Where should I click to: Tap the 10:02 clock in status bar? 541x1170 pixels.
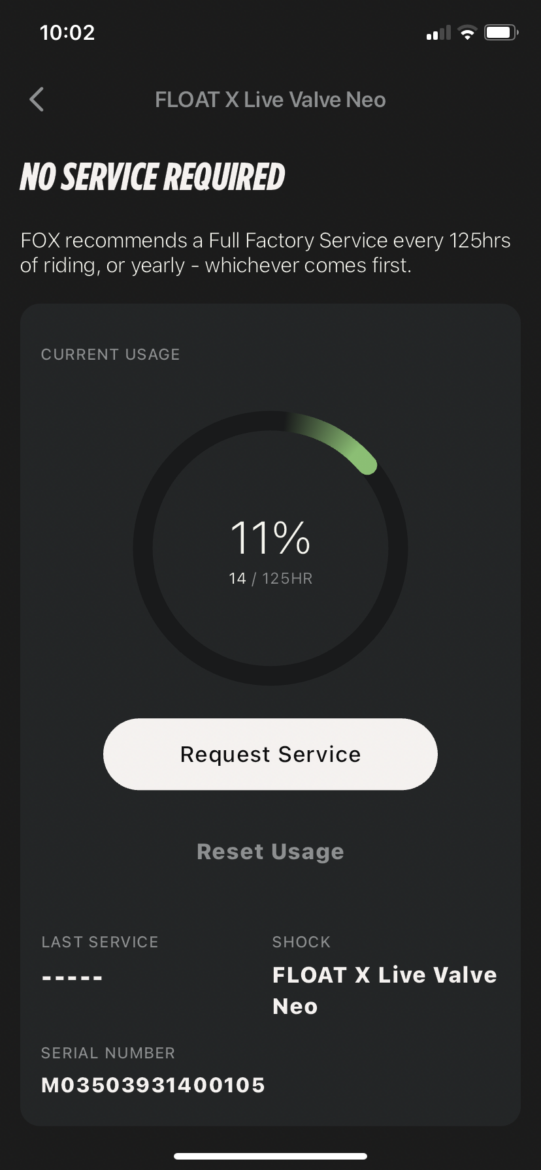(x=67, y=33)
